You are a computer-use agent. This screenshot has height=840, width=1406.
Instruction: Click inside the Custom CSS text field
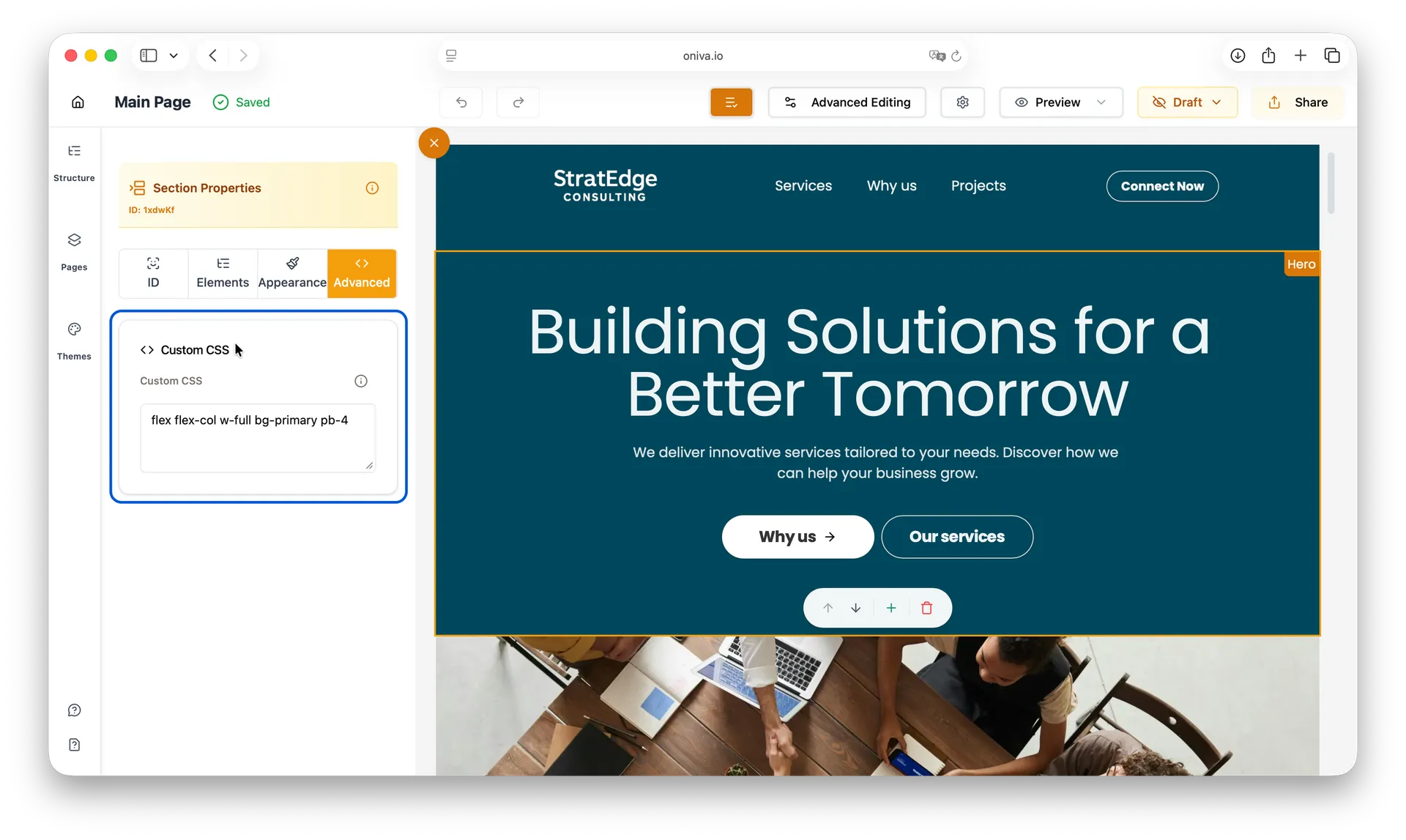(257, 438)
